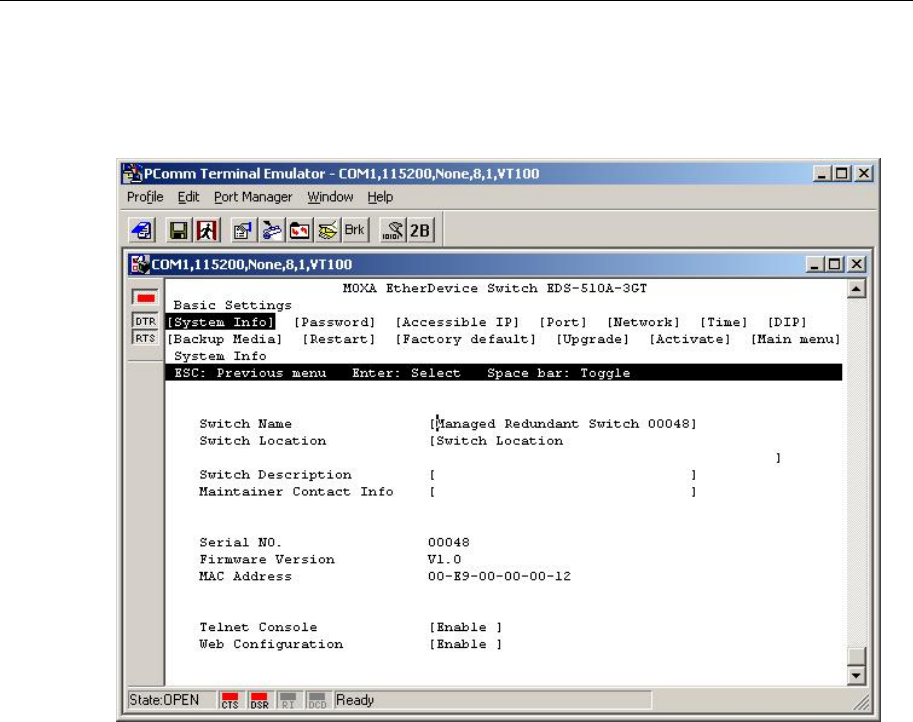913x722 pixels.
Task: Maximize the COM1 child window
Action: [834, 264]
